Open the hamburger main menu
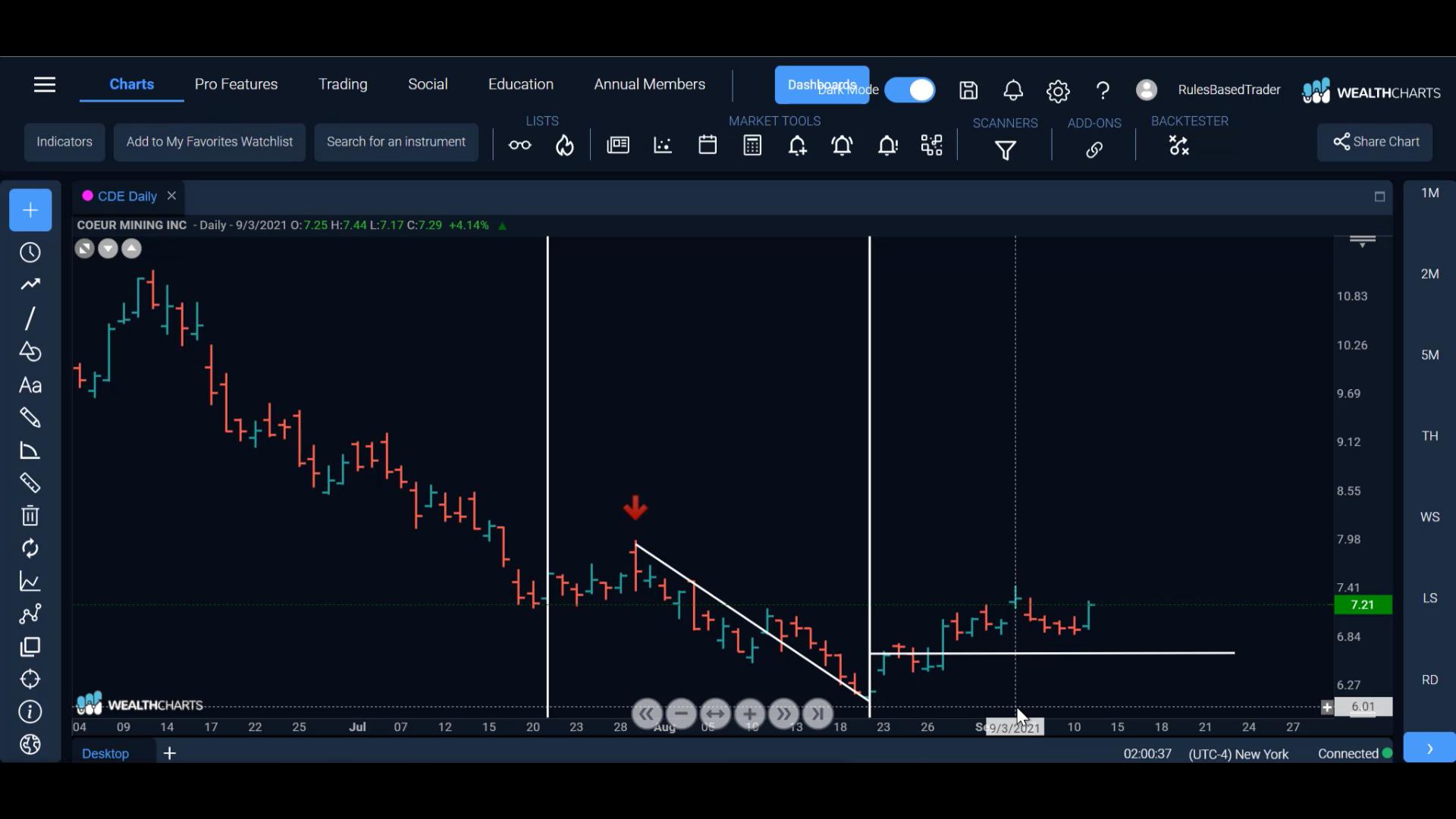 (x=45, y=84)
